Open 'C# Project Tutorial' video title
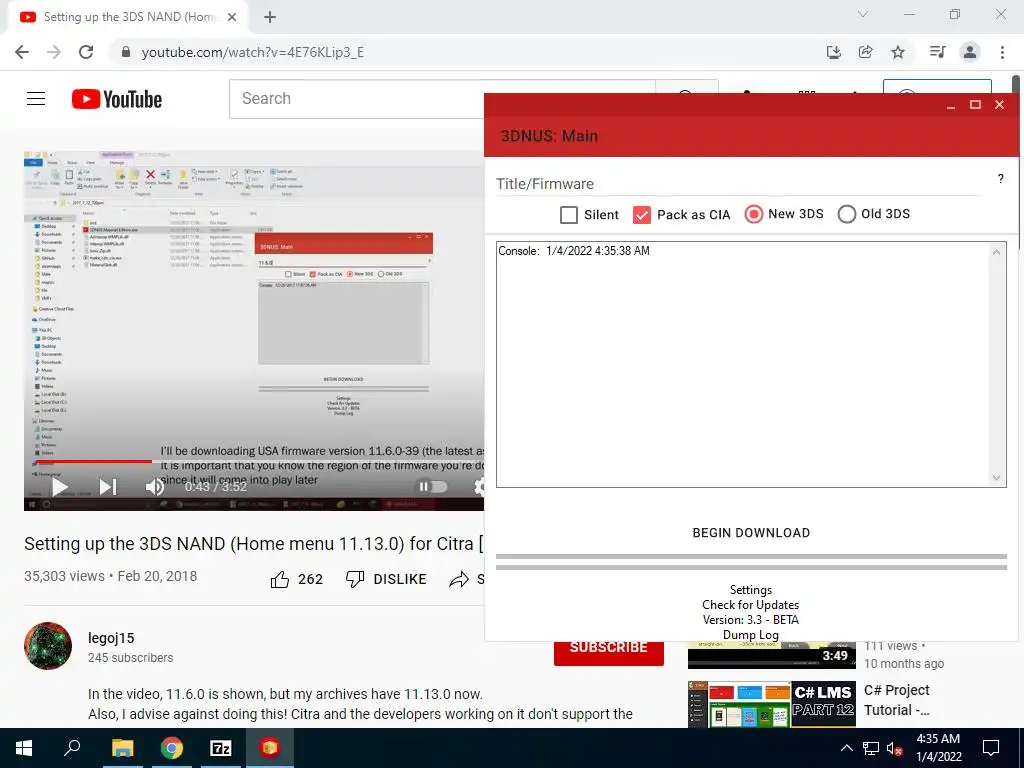 [897, 700]
